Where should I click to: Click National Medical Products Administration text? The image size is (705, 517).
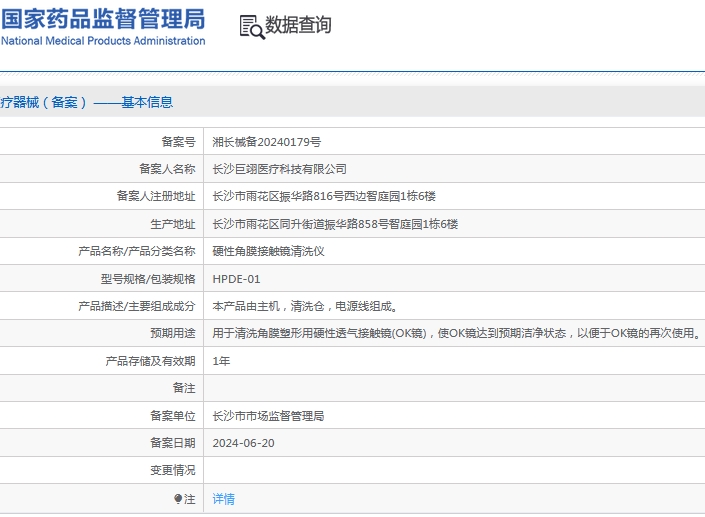click(x=103, y=41)
